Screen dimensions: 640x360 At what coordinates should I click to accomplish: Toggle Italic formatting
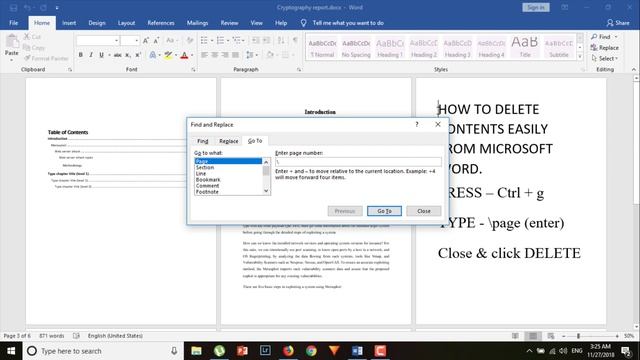[91, 55]
